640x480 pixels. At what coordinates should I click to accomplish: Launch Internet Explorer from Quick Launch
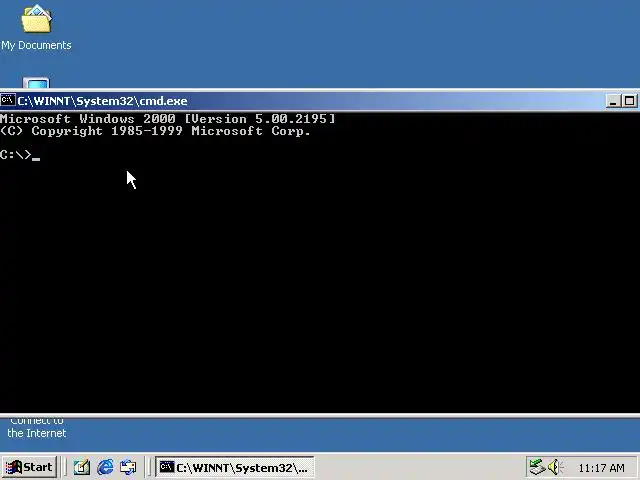(x=105, y=467)
